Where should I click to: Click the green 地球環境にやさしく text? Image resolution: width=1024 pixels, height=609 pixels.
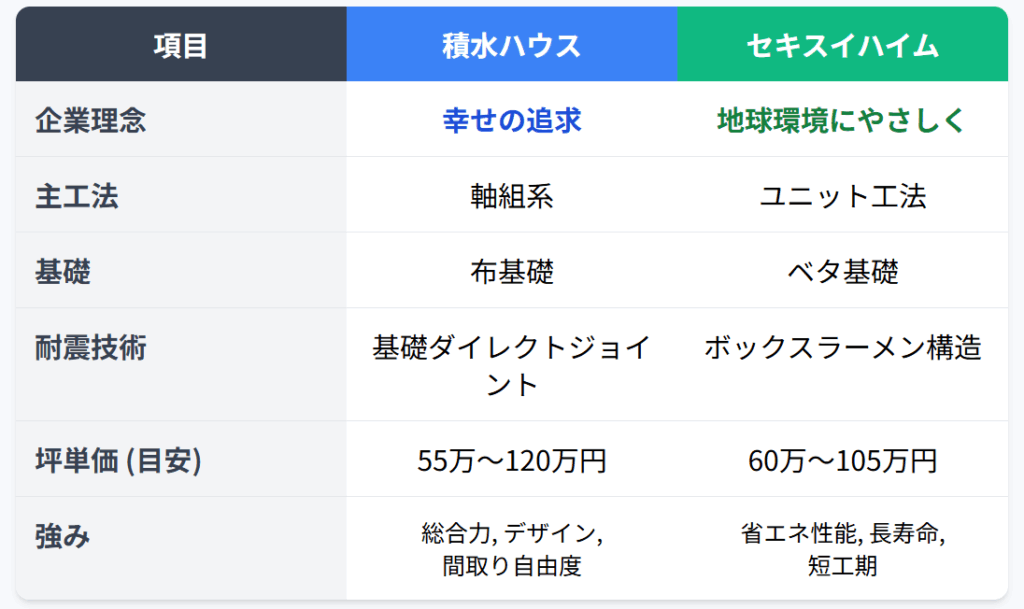(x=842, y=120)
